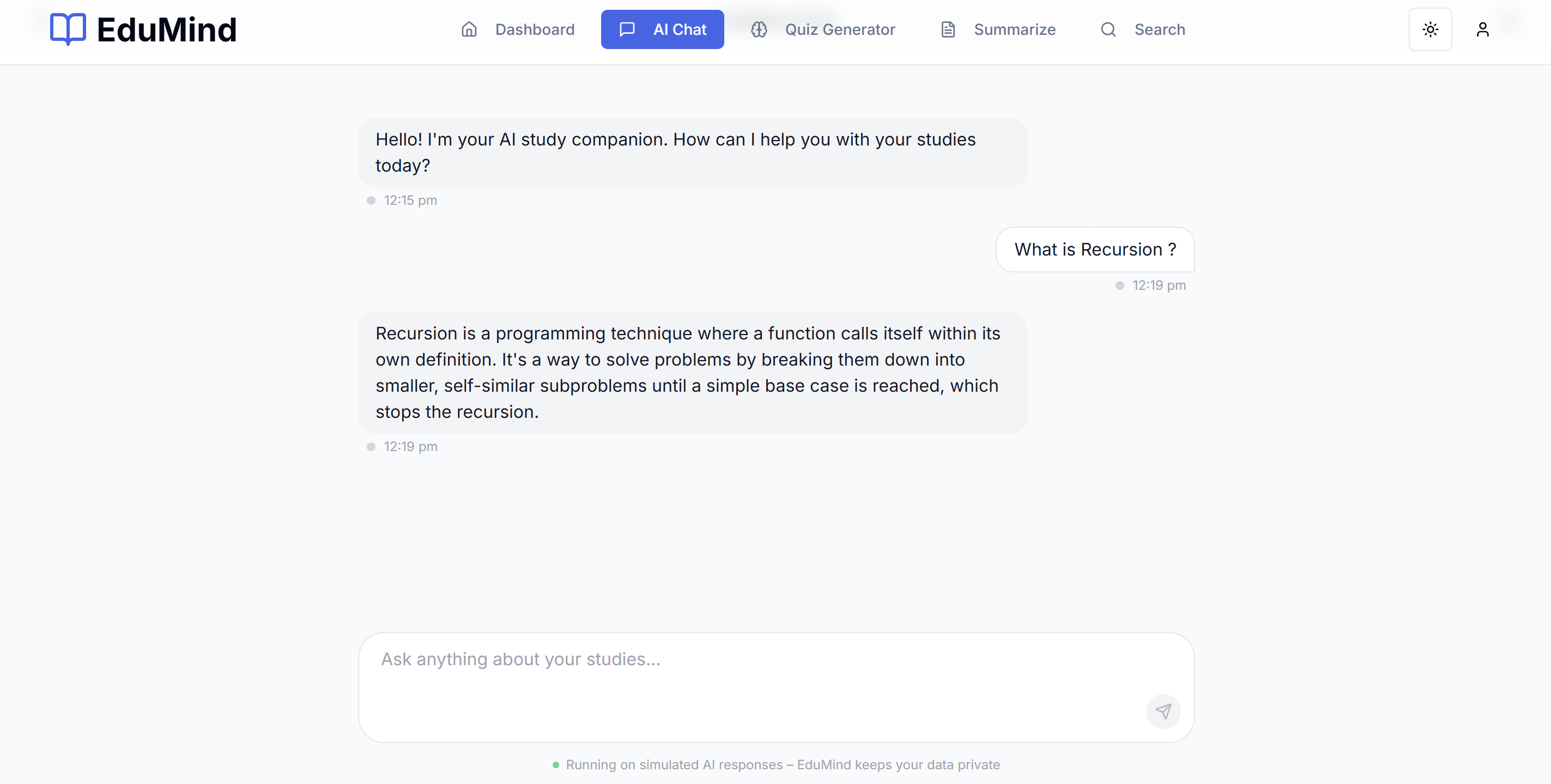Viewport: 1551px width, 784px height.
Task: Click the 'What is Recursion ?' message bubble
Action: [x=1095, y=250]
